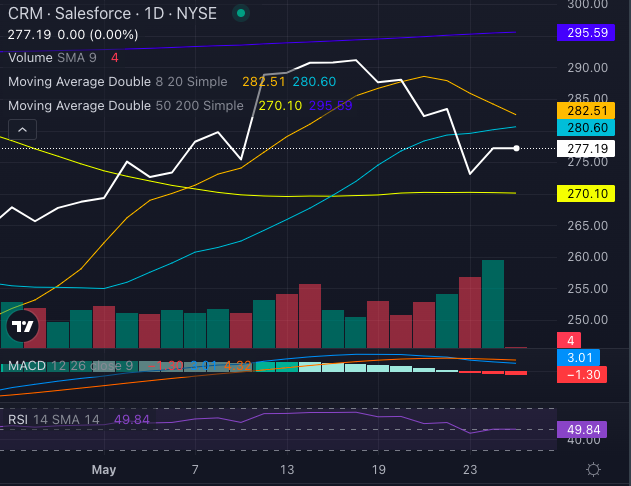Click the -1.30 MACD histogram axis label
631x486 pixels.
click(582, 375)
